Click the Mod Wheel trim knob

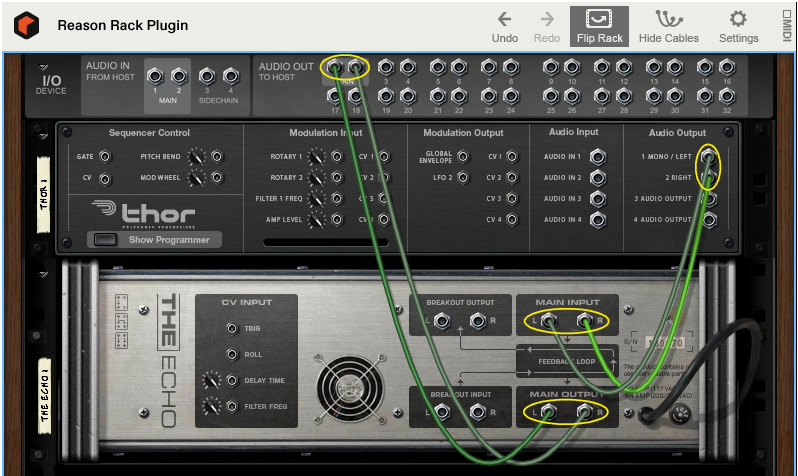coord(196,178)
